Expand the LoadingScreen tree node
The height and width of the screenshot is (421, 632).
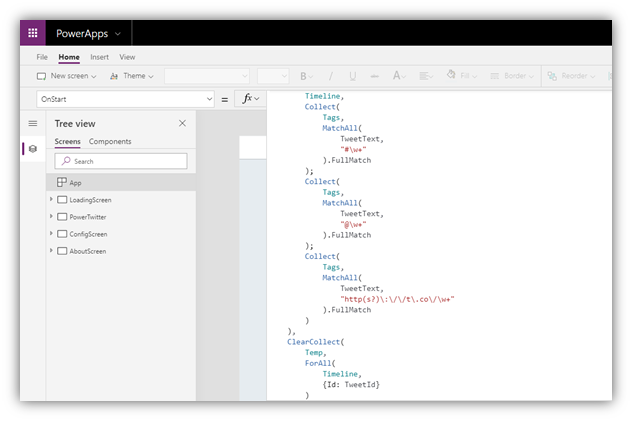[x=51, y=200]
